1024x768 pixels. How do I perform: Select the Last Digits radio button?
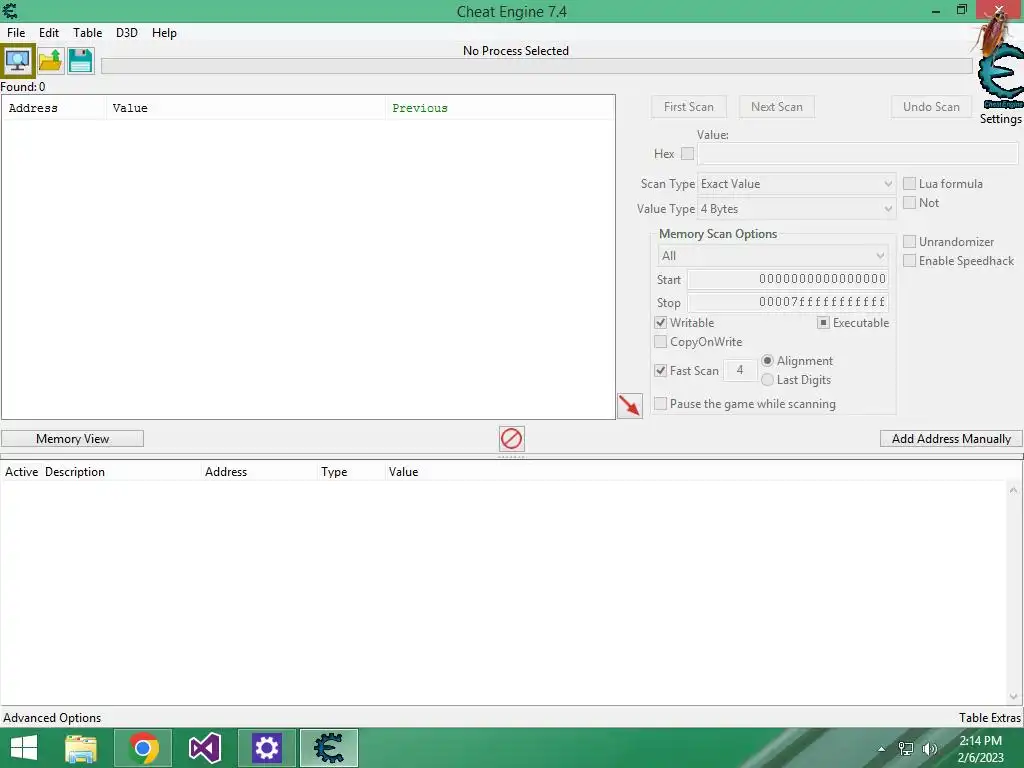pyautogui.click(x=767, y=379)
